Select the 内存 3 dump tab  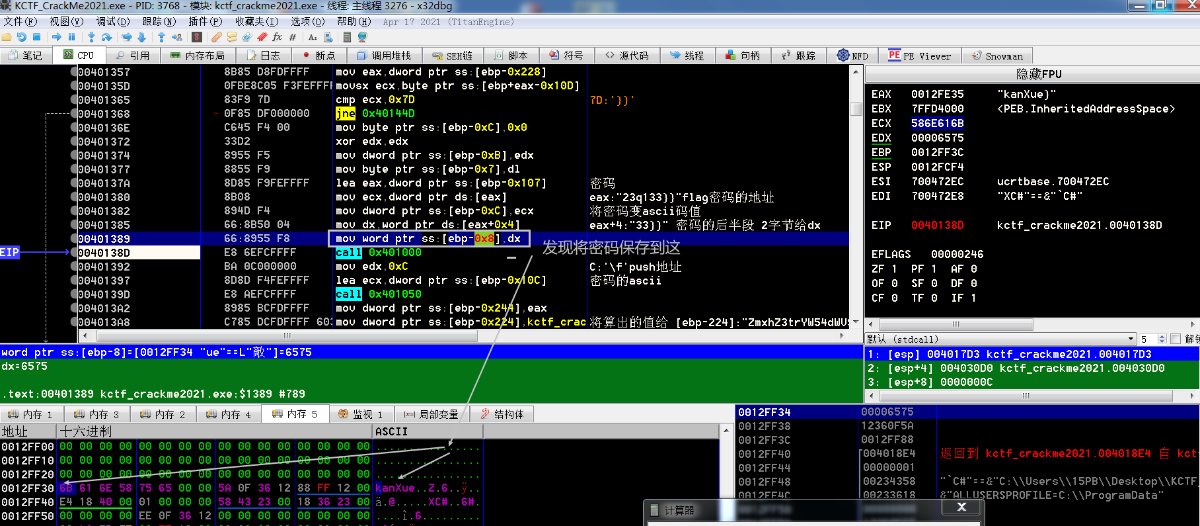(x=96, y=414)
